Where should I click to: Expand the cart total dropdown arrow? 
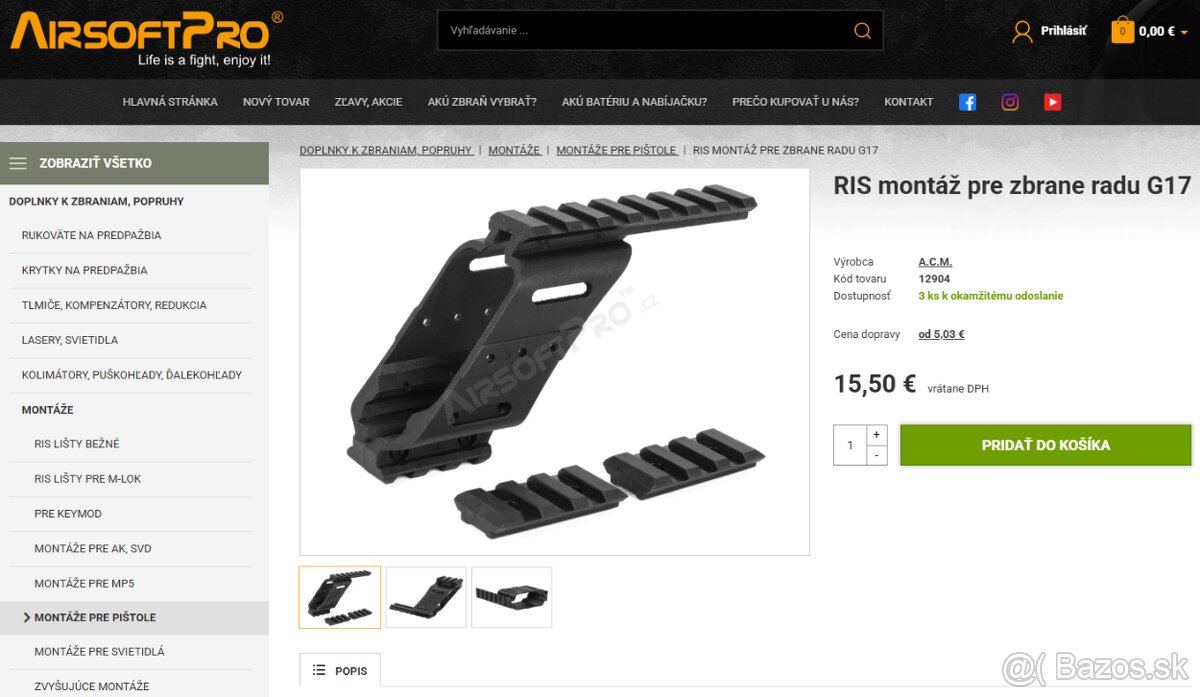coord(1185,32)
